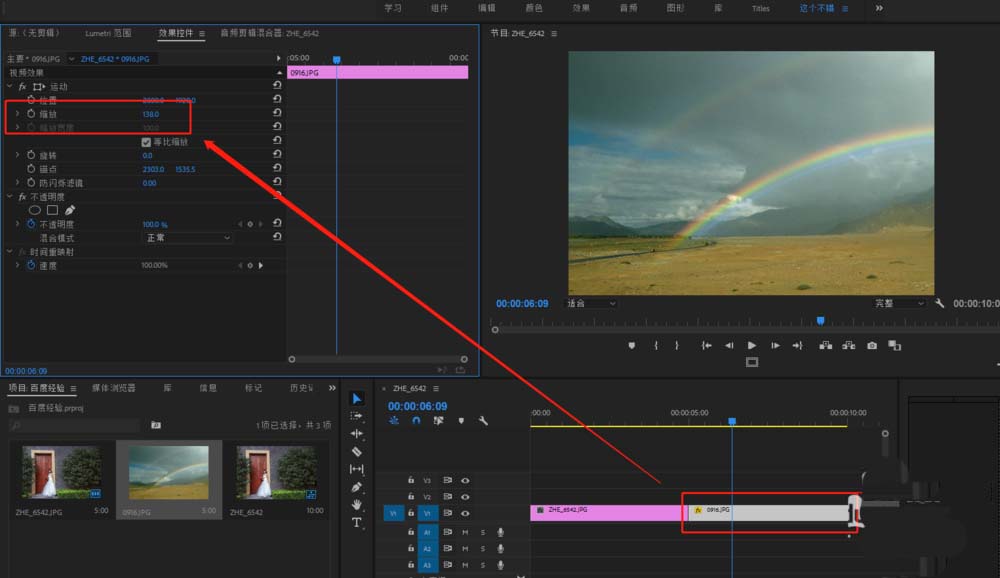
Task: Select the Type tool
Action: [357, 523]
